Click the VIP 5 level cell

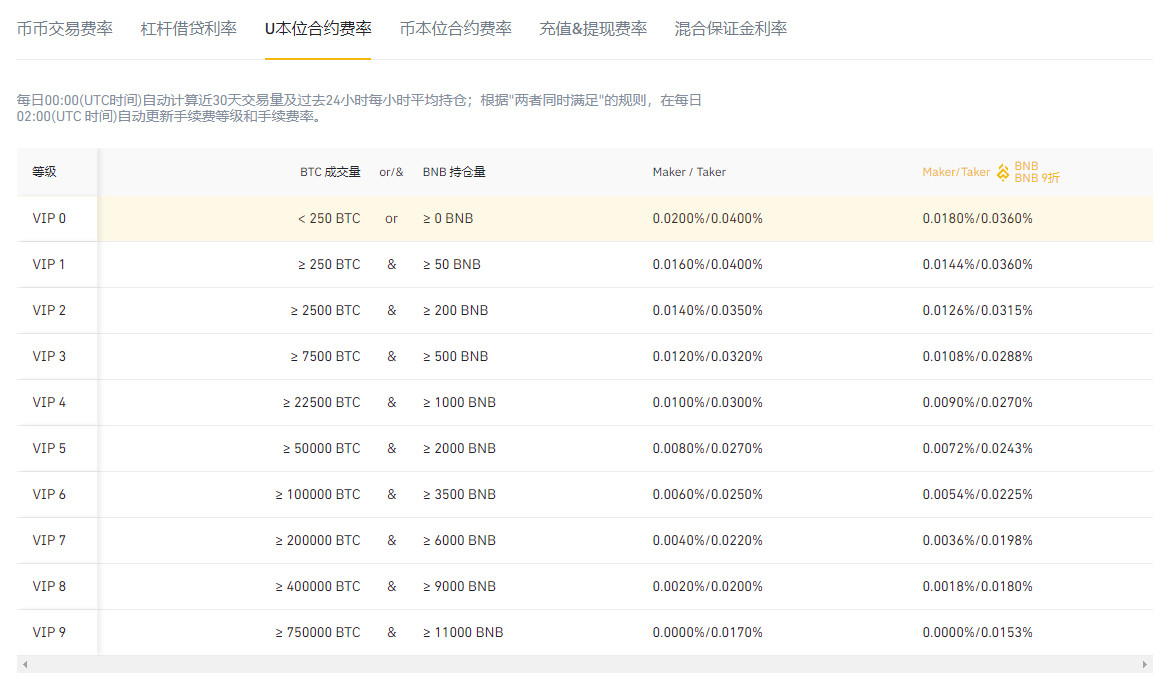click(49, 448)
